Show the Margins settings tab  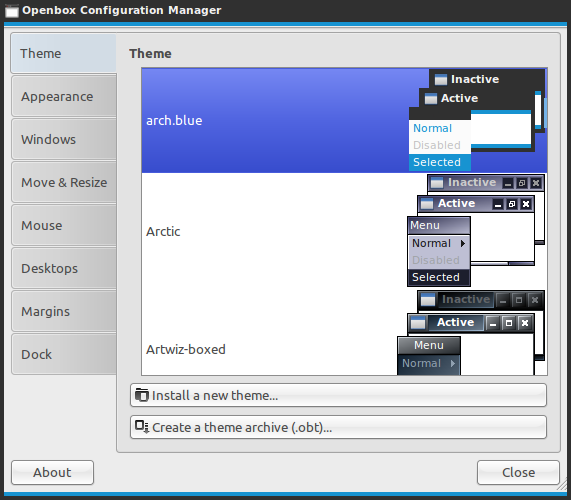(x=64, y=311)
